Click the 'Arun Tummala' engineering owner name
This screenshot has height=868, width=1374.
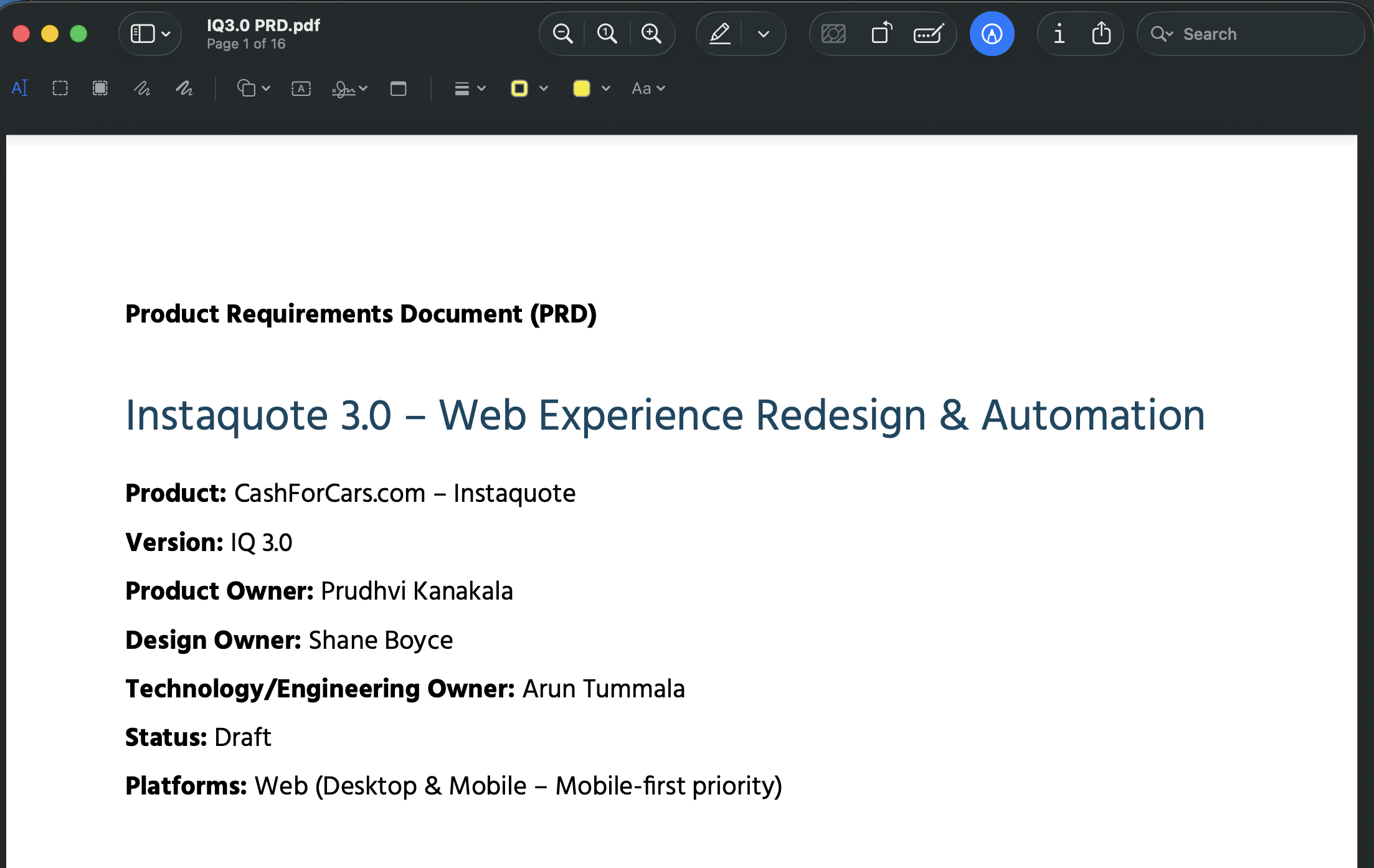pos(604,689)
